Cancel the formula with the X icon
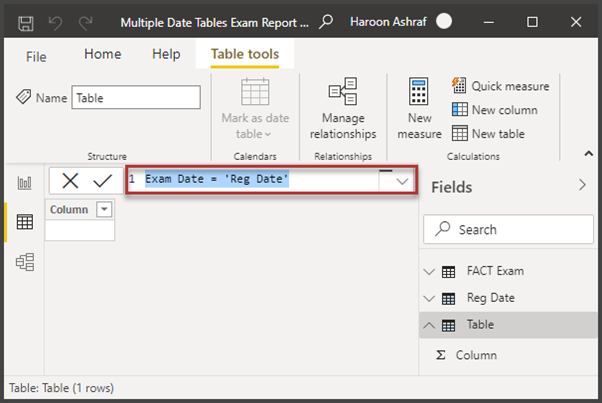 (70, 180)
